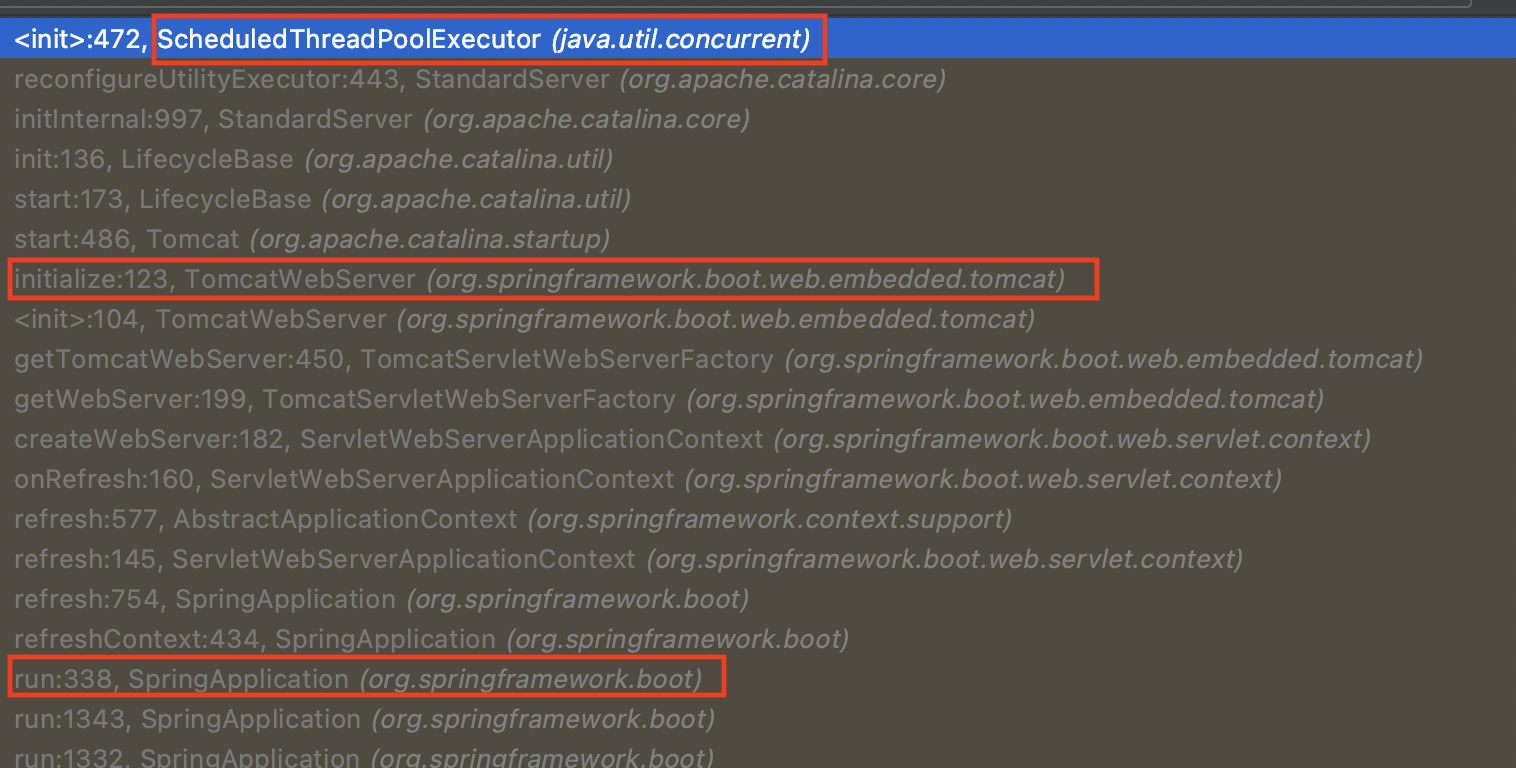
Task: Jump to the start:173 LifecycleBase frame
Action: (758, 199)
